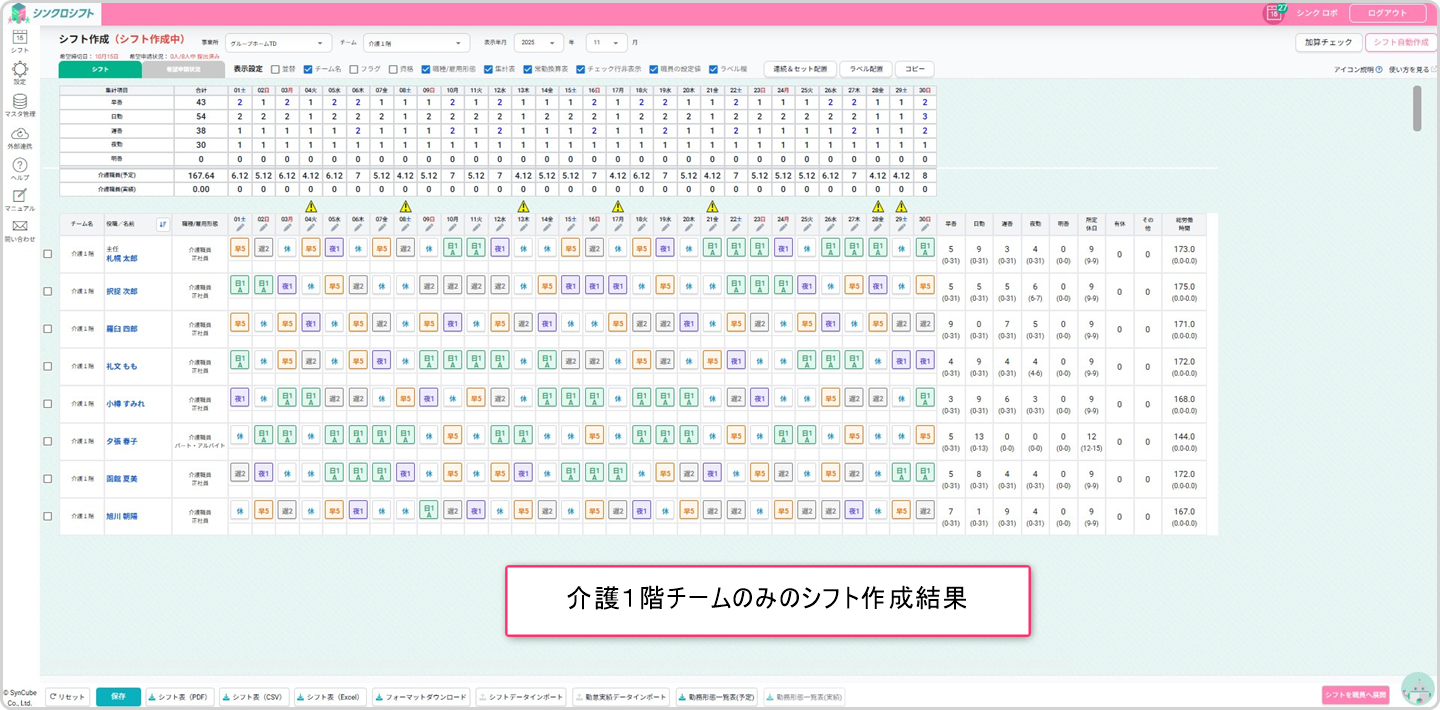
Task: Open the month dropdown showing 11
Action: [606, 43]
